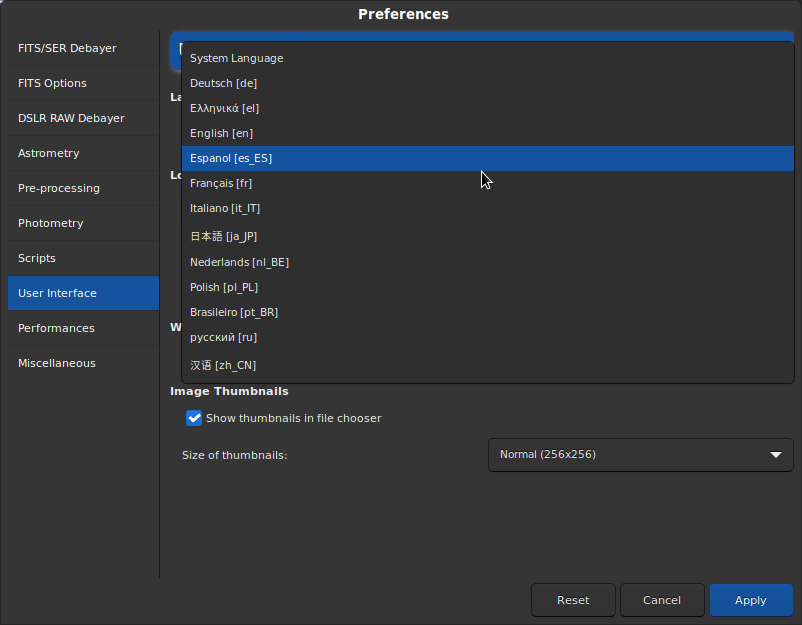Screen dimensions: 802x625
Task: Select Italiano [it_IT] language
Action: [225, 208]
